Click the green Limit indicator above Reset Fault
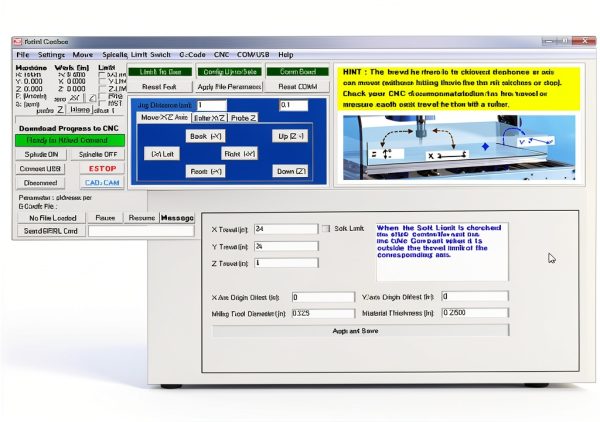This screenshot has height=422, width=600. tap(160, 72)
